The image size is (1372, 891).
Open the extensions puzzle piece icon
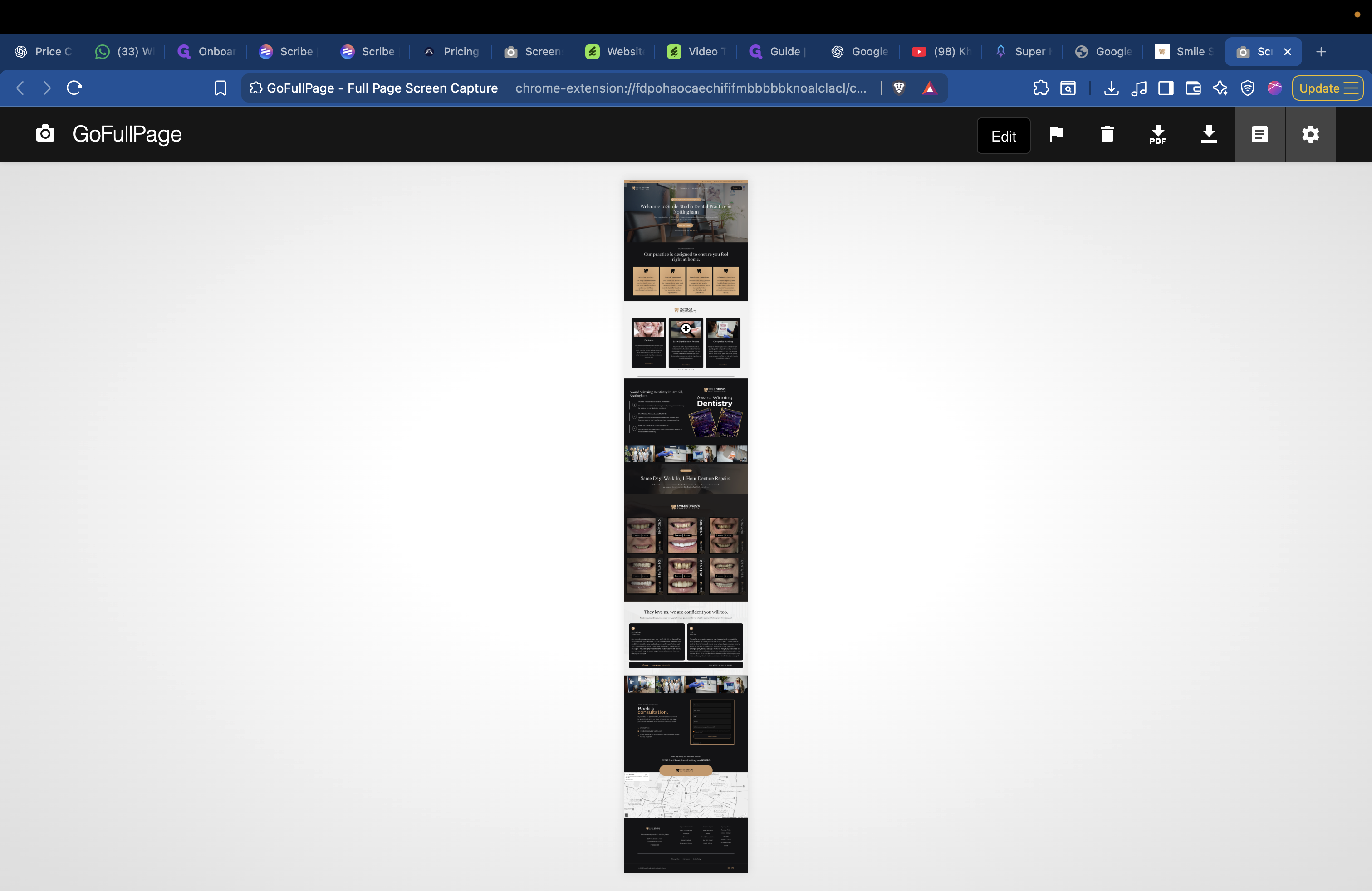point(1041,88)
